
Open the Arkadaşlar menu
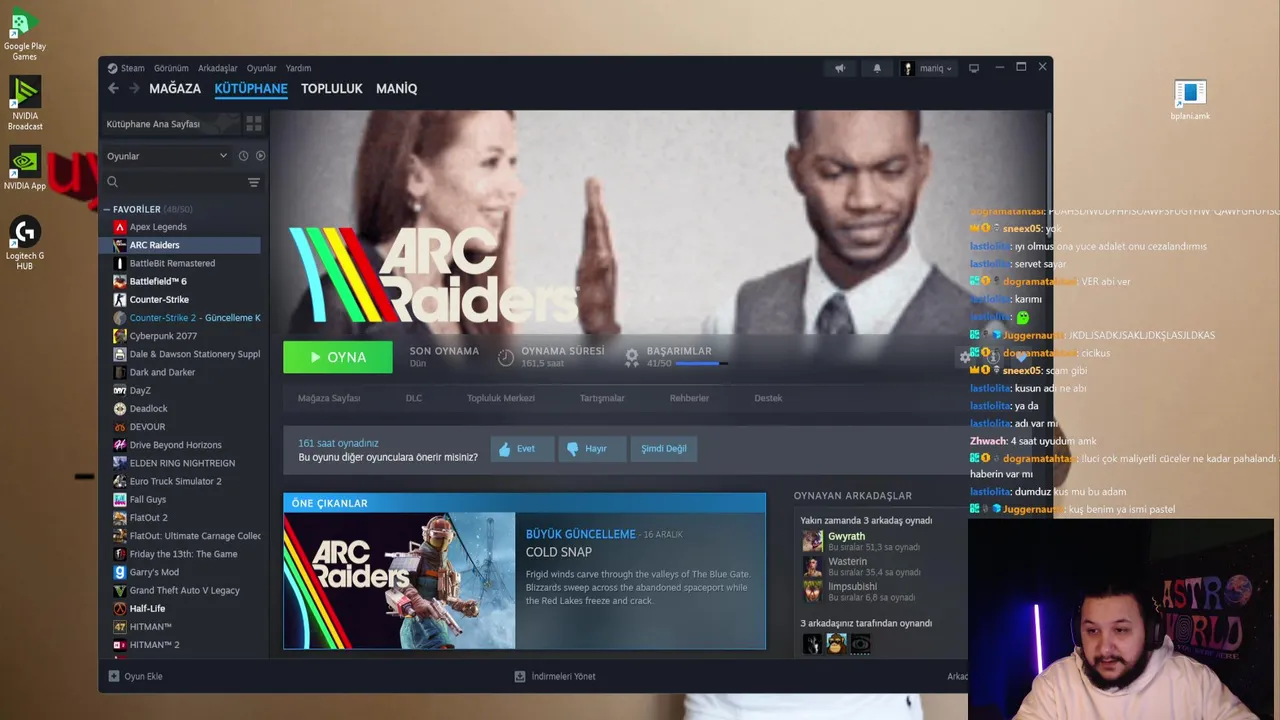[x=218, y=68]
